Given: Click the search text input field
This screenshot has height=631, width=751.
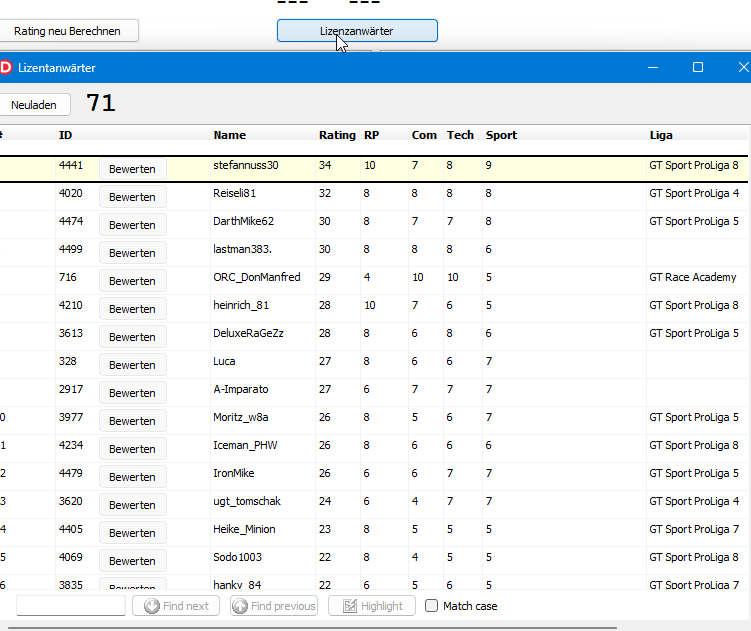Looking at the screenshot, I should [x=71, y=605].
